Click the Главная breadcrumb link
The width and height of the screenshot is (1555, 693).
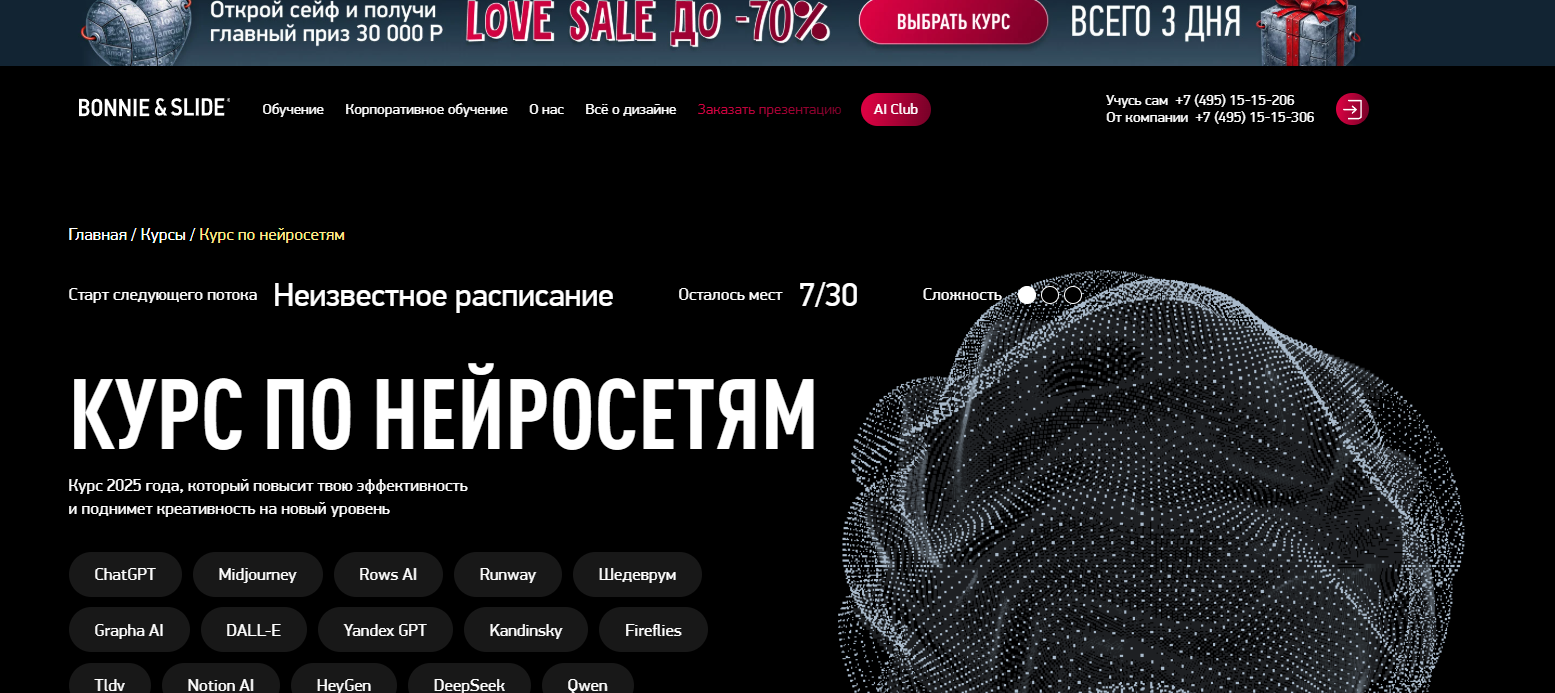coord(98,235)
